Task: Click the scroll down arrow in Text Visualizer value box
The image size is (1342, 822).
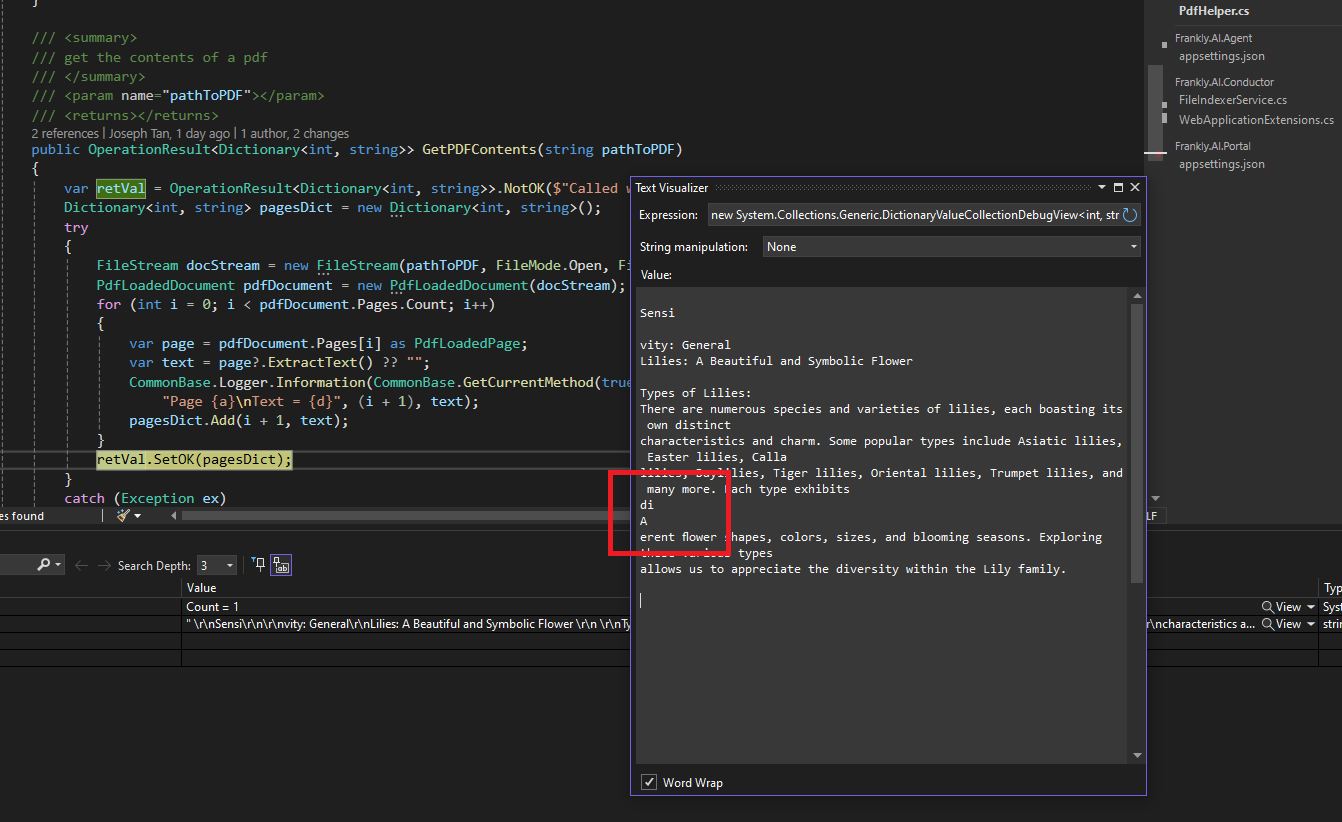Action: (x=1136, y=755)
